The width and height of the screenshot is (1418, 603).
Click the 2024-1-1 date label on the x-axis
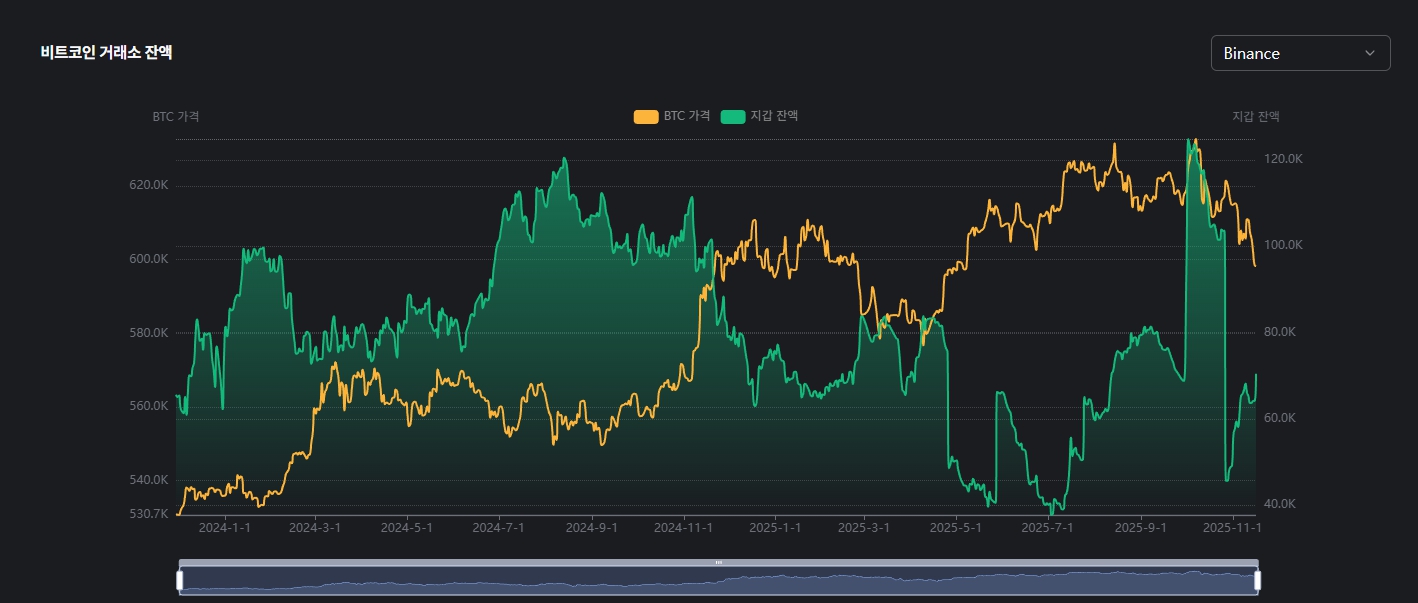tap(224, 527)
